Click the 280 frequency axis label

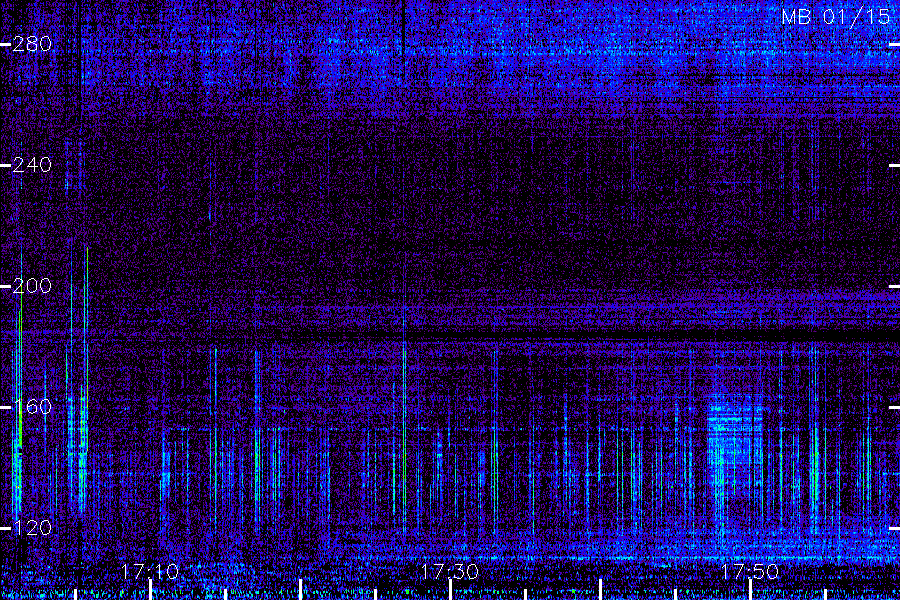(x=32, y=44)
